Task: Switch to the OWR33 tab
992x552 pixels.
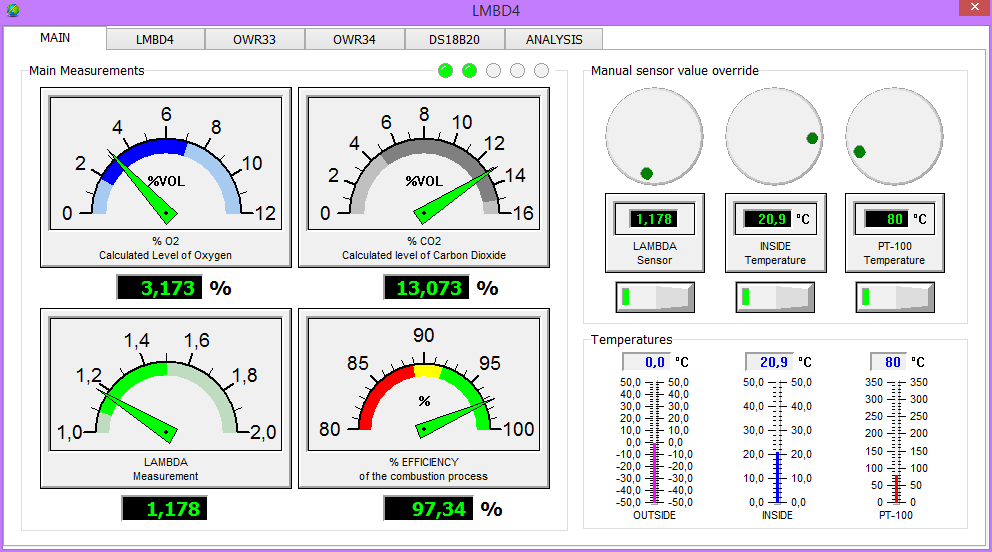Action: pyautogui.click(x=254, y=40)
